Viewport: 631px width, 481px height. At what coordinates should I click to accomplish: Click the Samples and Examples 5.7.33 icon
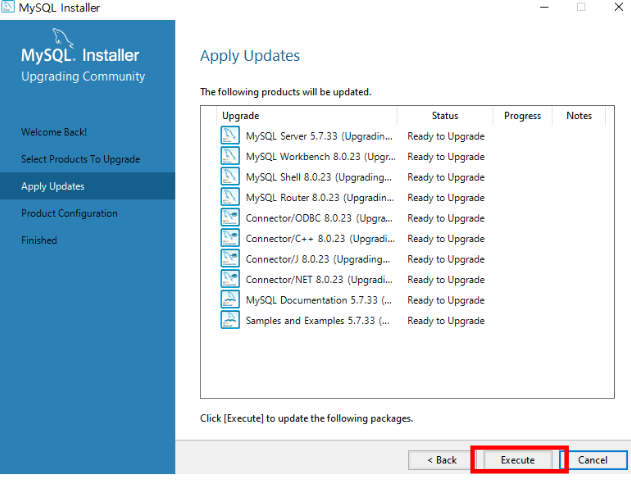click(230, 320)
